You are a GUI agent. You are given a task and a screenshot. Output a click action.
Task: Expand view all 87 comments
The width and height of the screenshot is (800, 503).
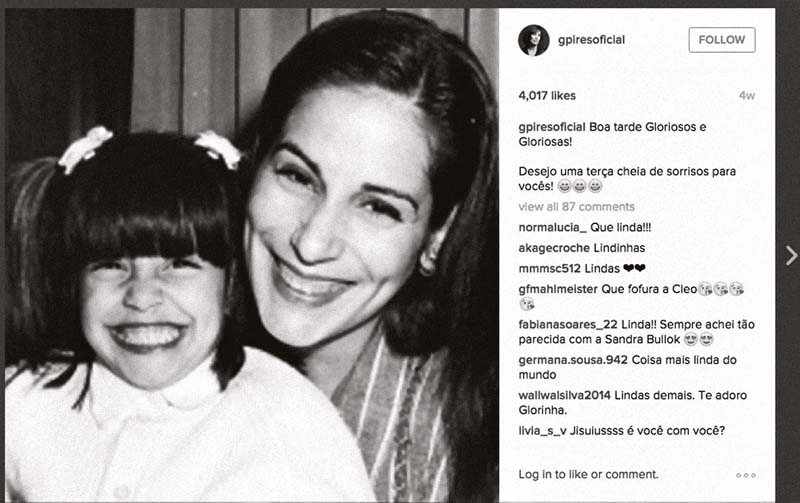pyautogui.click(x=576, y=207)
